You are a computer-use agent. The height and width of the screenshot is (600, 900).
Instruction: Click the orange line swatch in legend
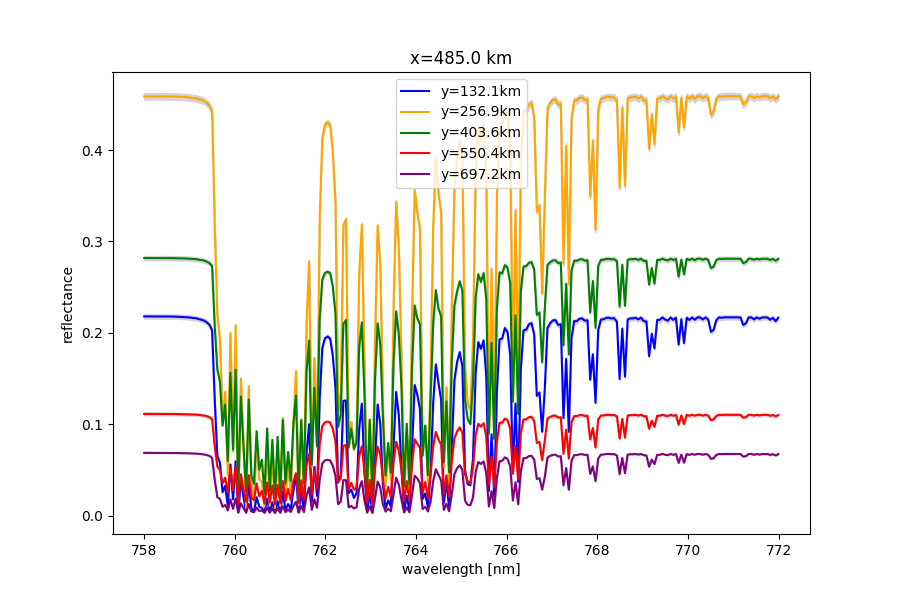click(418, 111)
